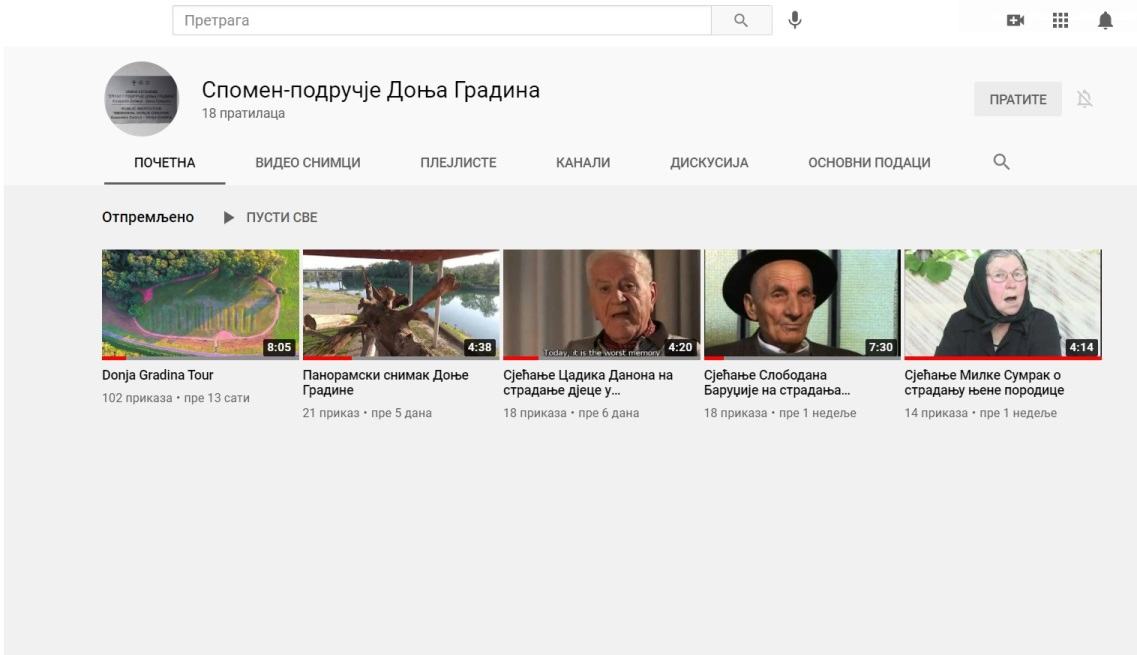1137x655 pixels.
Task: Start voice search with microphone icon
Action: [795, 20]
